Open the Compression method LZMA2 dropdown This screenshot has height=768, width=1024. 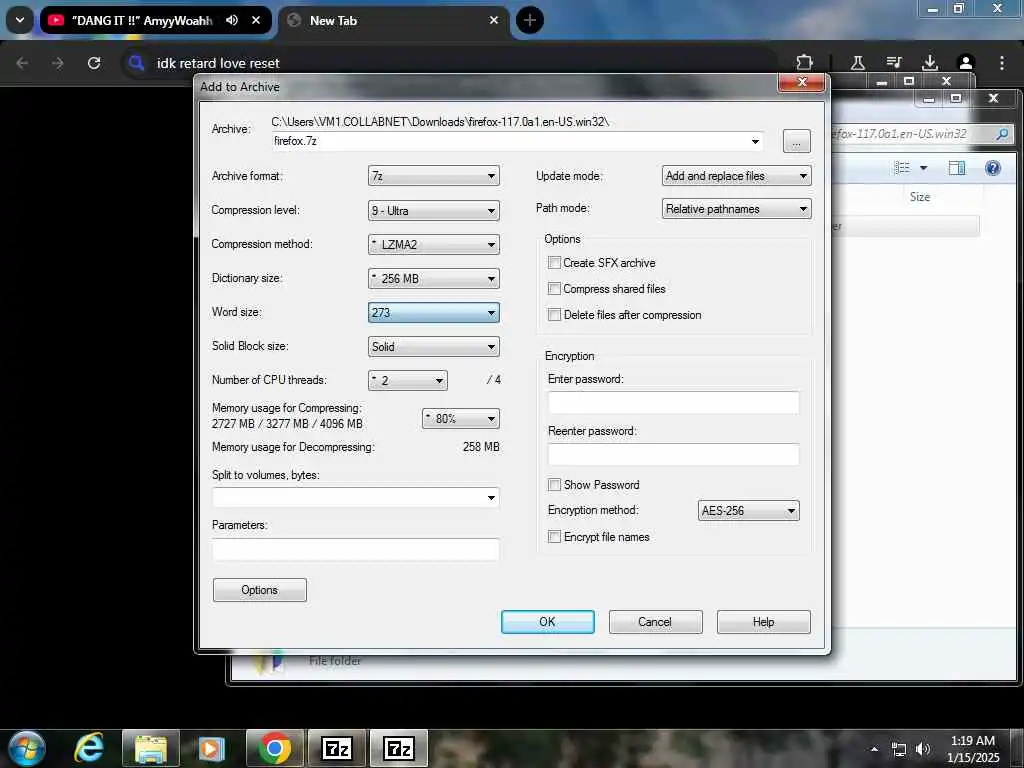pos(434,244)
